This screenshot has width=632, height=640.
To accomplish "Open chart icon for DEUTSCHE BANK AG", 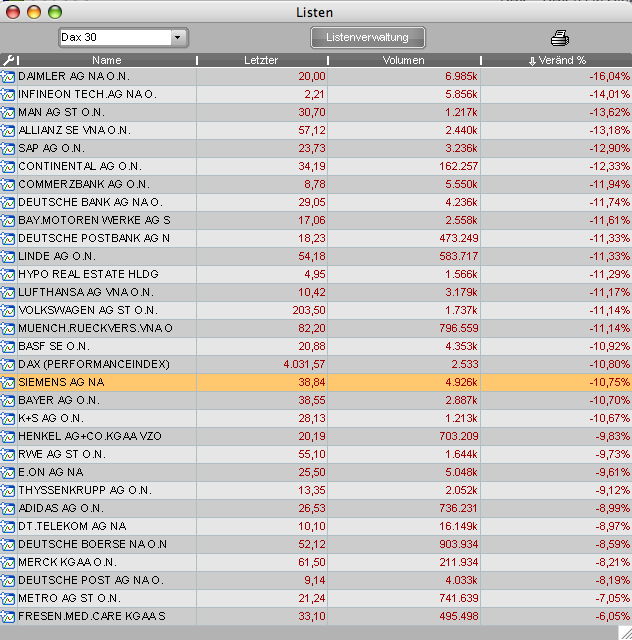I will [8, 202].
